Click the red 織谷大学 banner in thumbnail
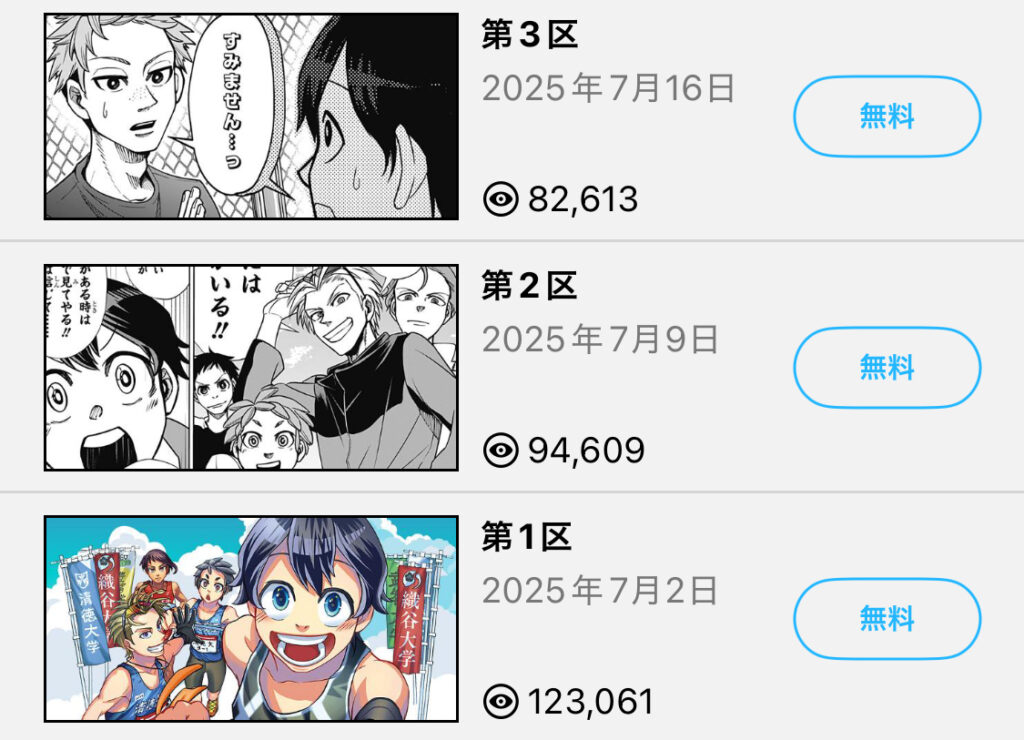 pos(410,617)
